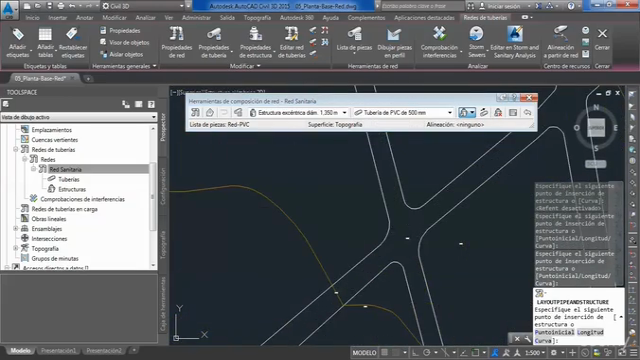Viewport: 640px width, 360px height.
Task: Open Prospector side tab in Toolspace
Action: [163, 127]
